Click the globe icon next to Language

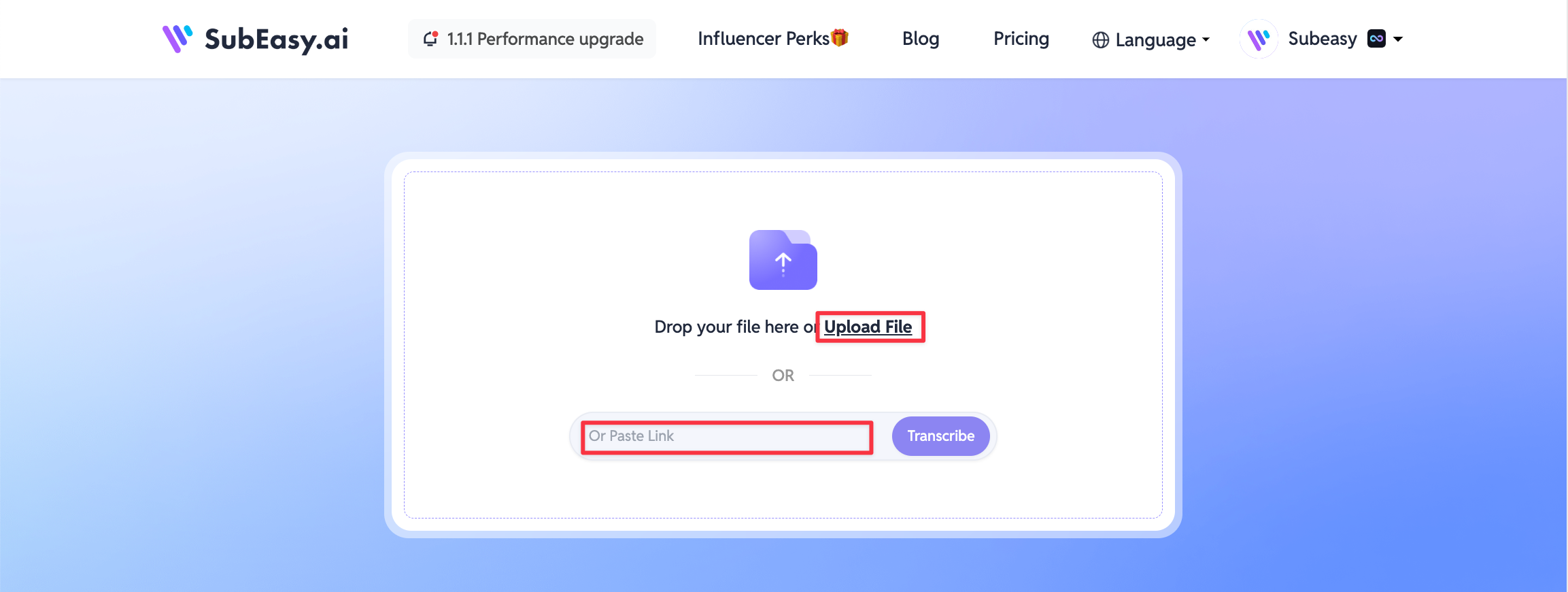(1101, 40)
